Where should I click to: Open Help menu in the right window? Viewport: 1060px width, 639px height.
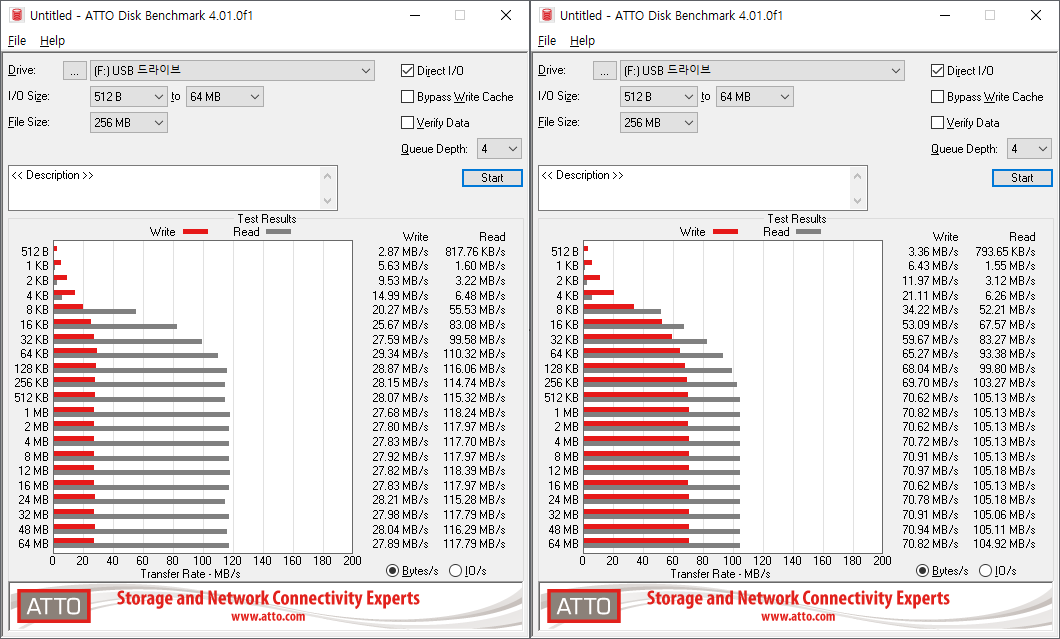coord(582,41)
